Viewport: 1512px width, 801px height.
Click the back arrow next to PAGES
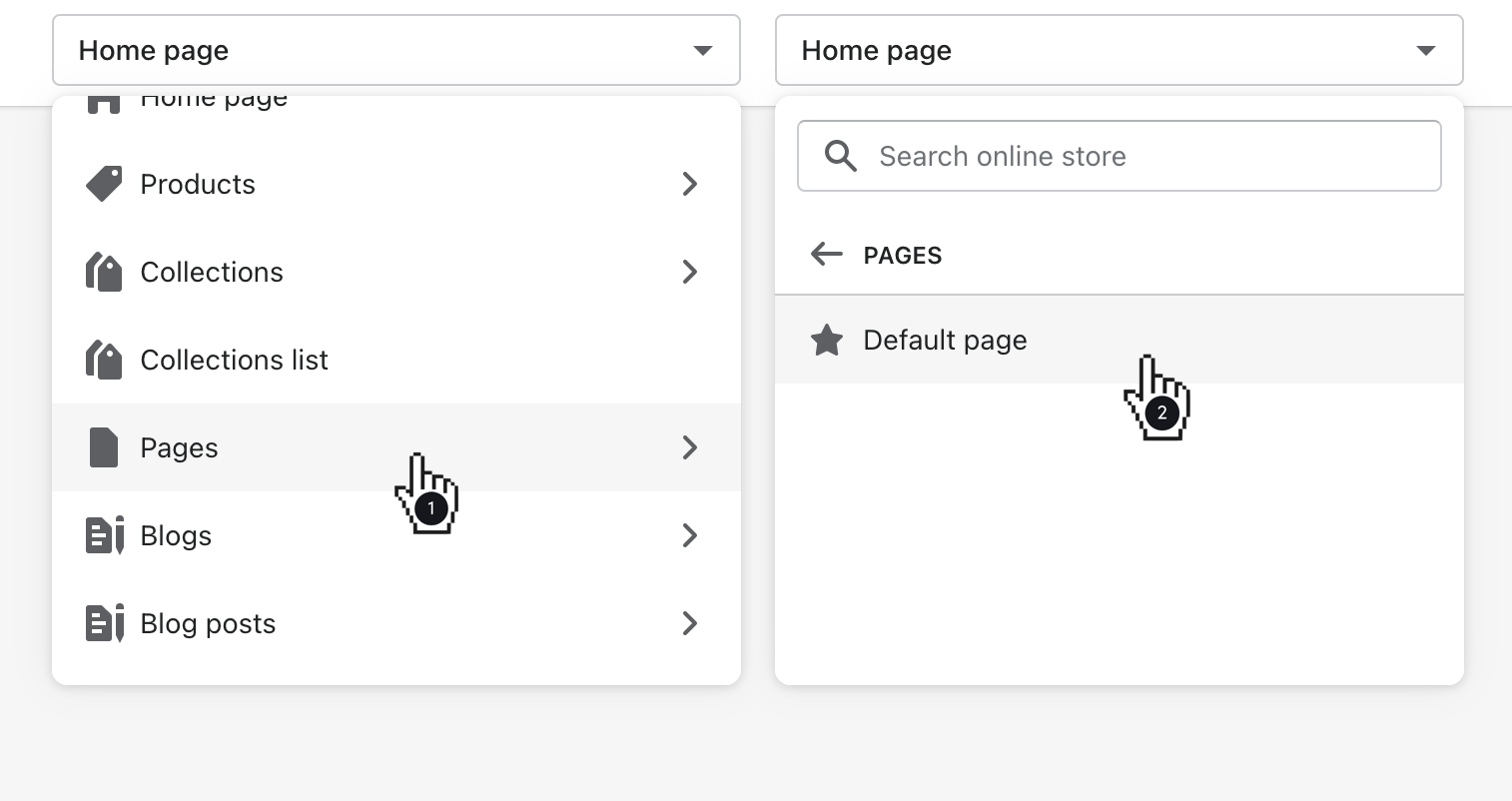[x=826, y=255]
